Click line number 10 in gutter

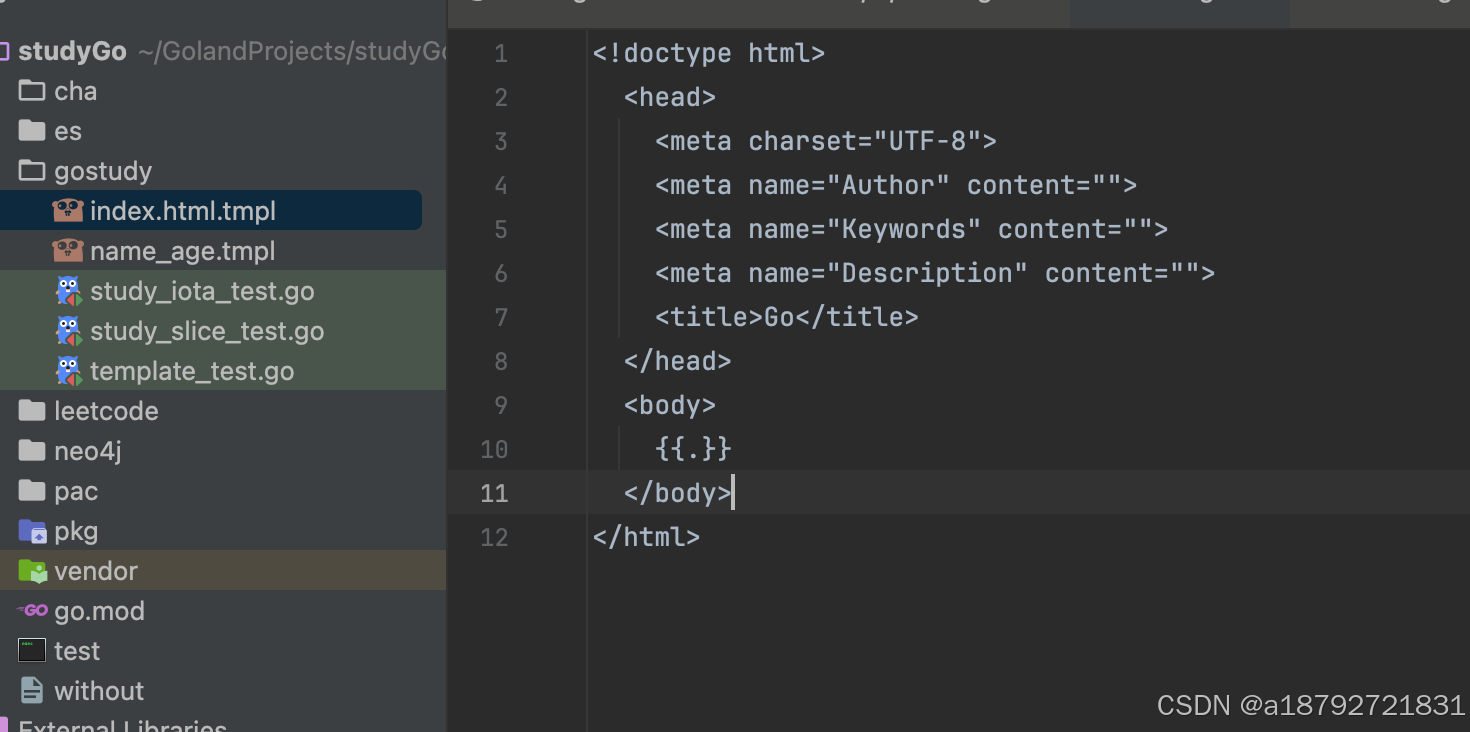[x=494, y=449]
